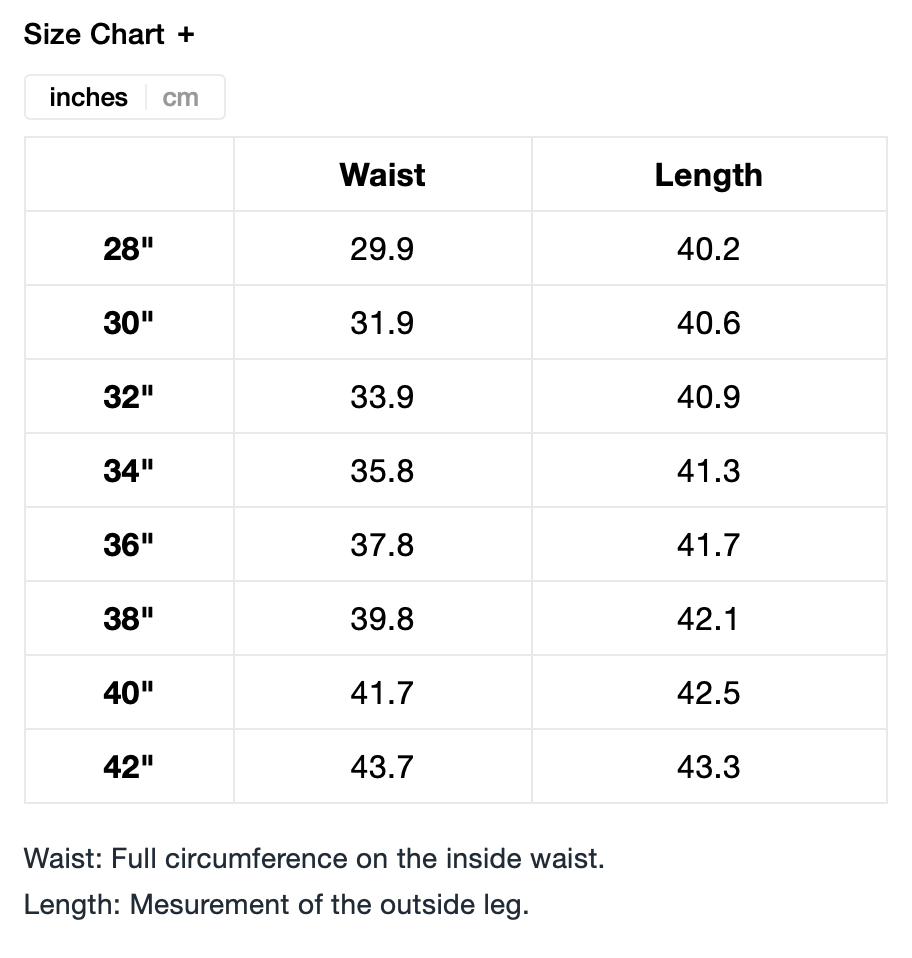Viewport: 912px width, 958px height.
Task: Click the 29.9 waist value cell
Action: click(x=382, y=249)
